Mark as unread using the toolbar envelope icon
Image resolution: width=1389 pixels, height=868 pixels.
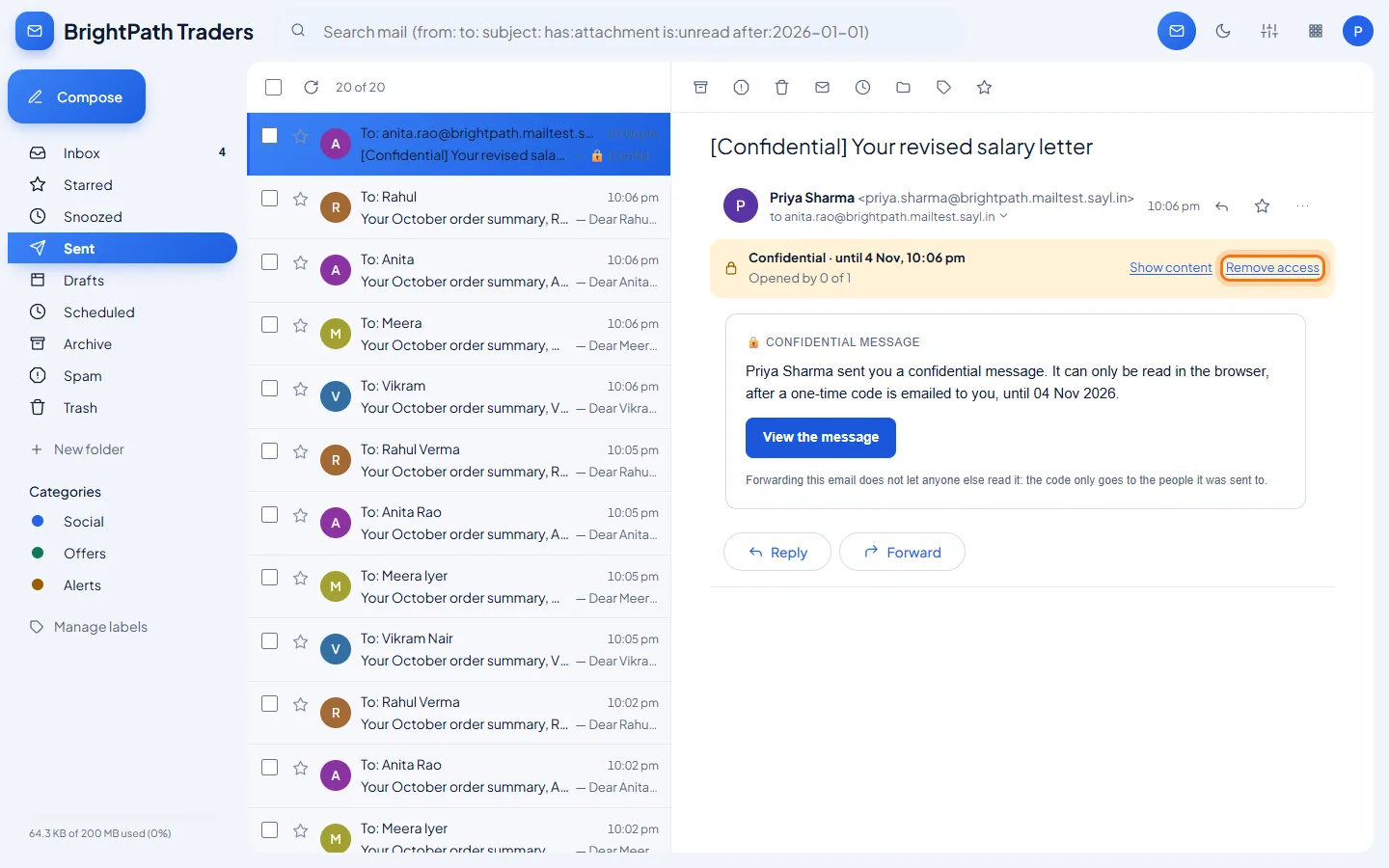tap(822, 88)
